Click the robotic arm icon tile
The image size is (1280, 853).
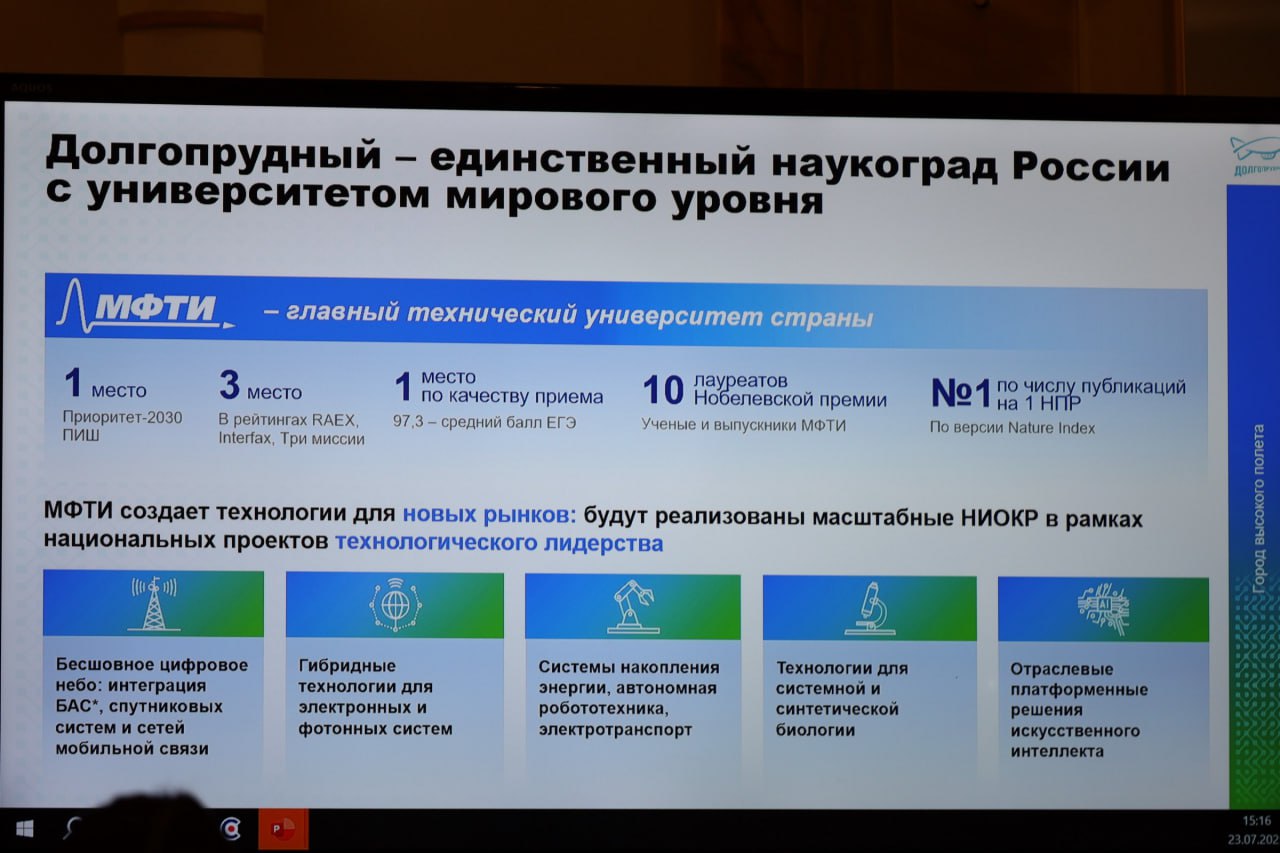pos(632,607)
